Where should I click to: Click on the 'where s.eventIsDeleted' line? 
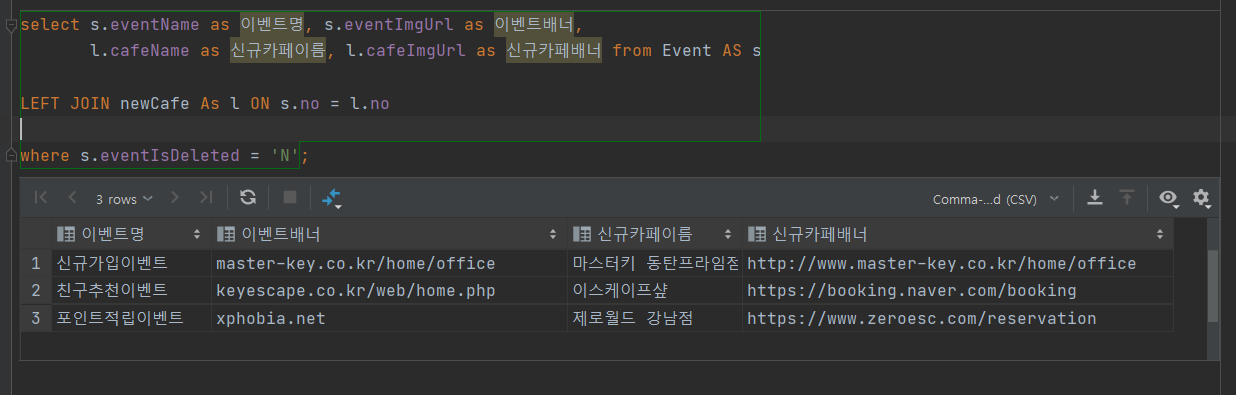coord(165,155)
